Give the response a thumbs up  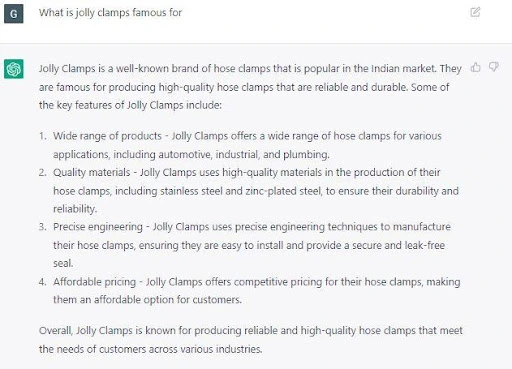[x=476, y=67]
